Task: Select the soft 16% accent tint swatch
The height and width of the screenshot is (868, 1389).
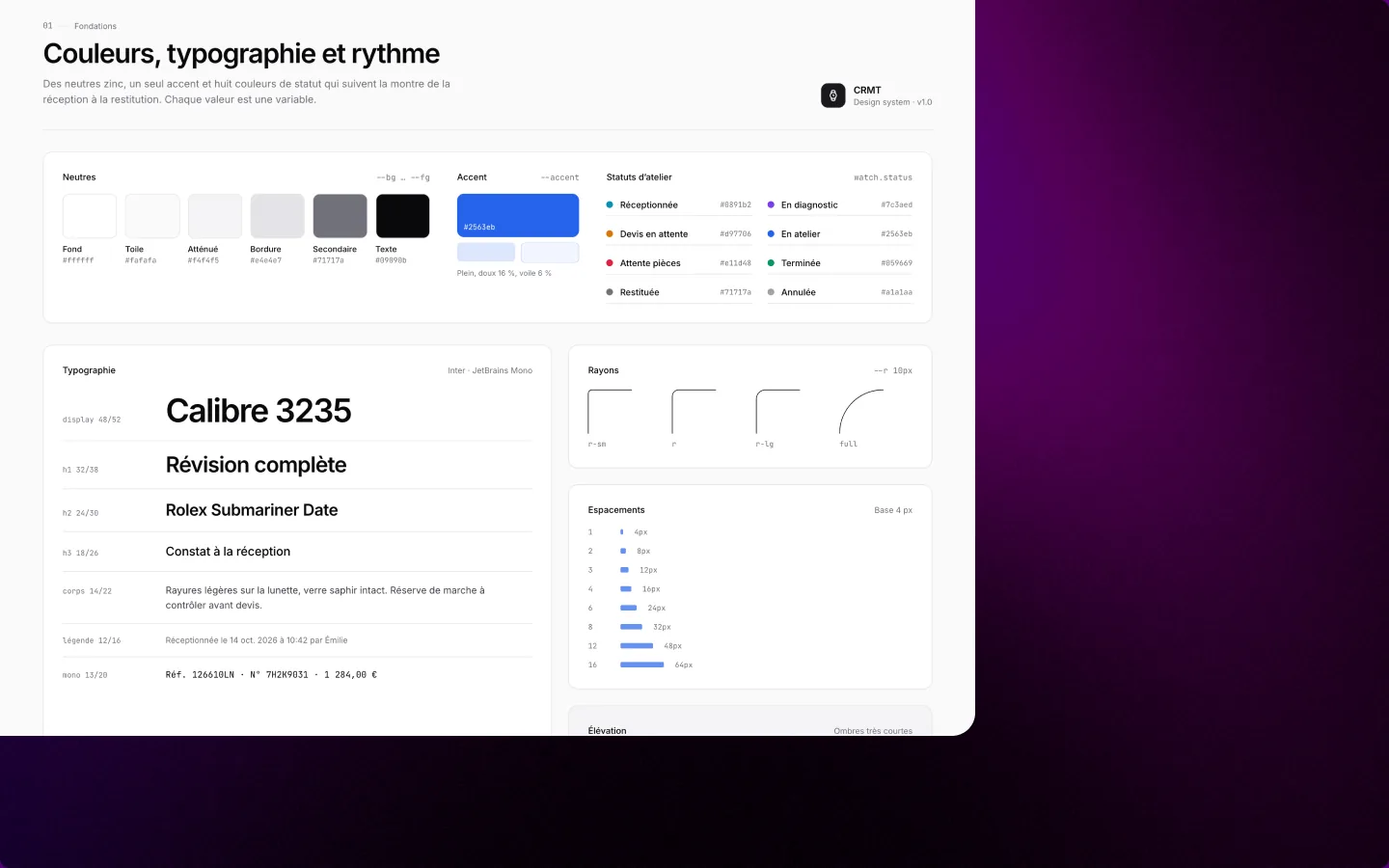Action: click(486, 253)
